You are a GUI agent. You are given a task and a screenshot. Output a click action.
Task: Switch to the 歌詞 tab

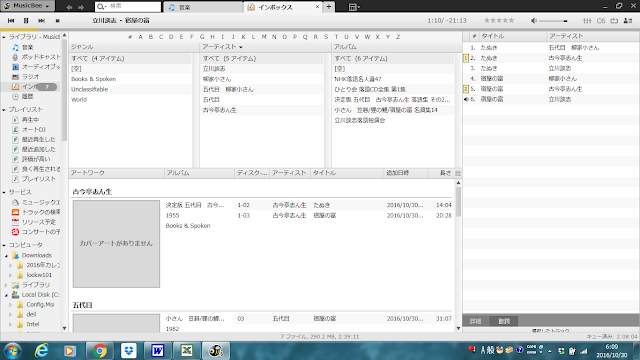504,322
